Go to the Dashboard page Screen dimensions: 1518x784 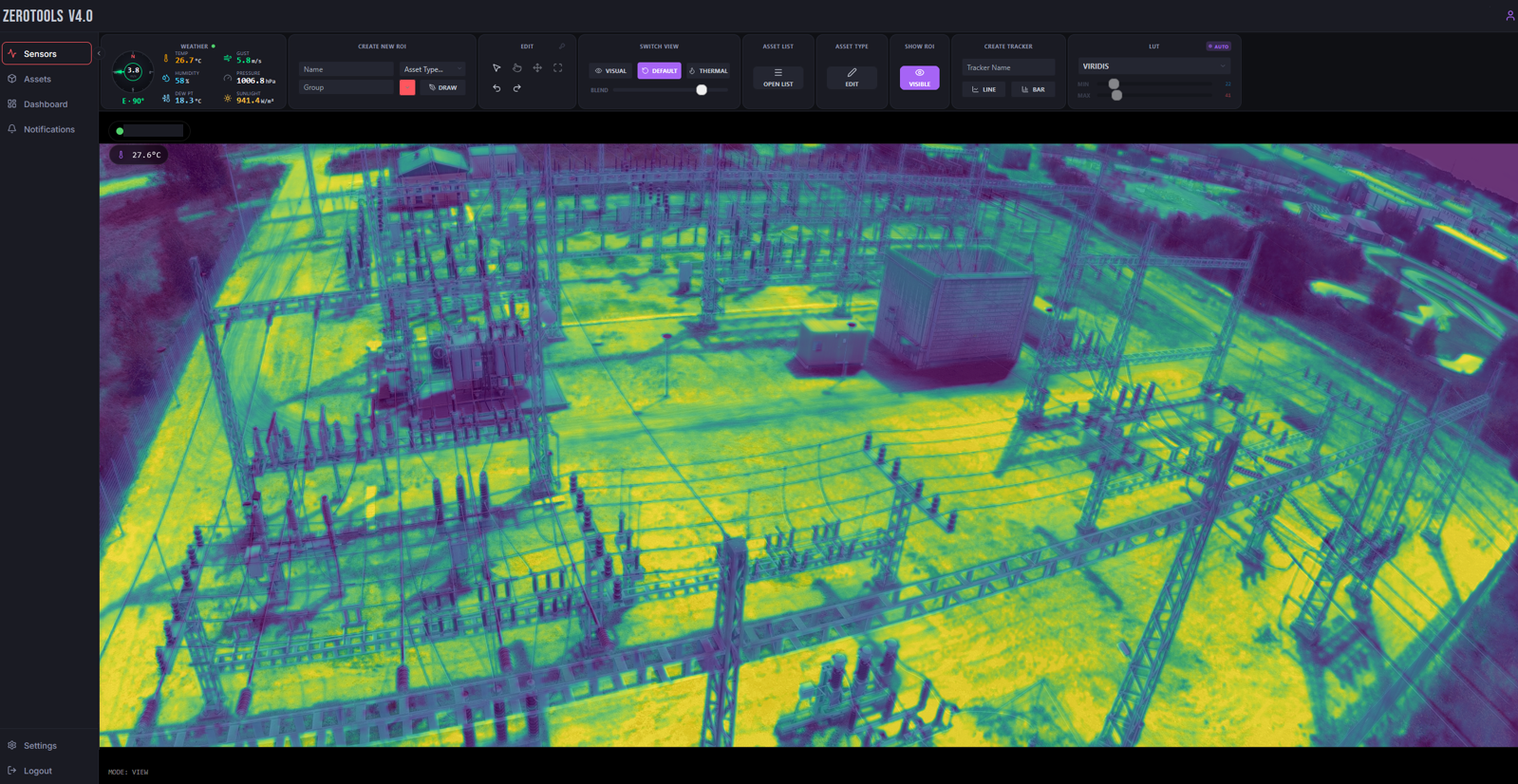47,104
